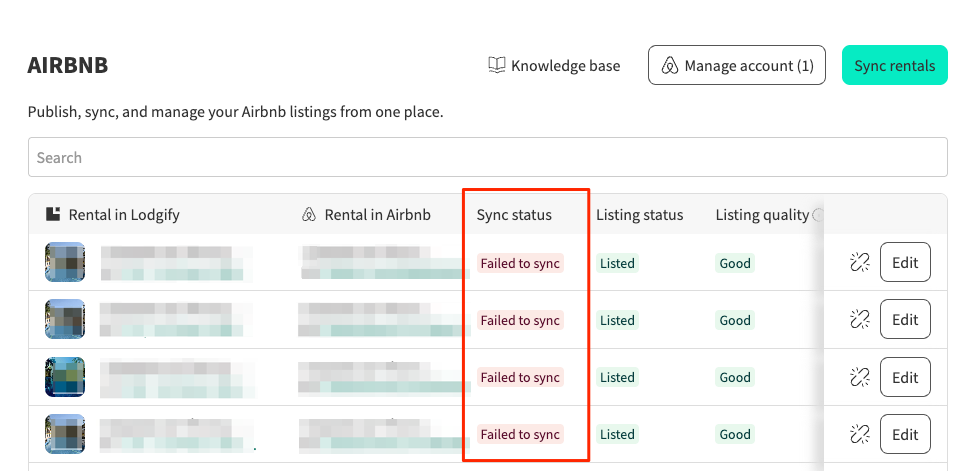Click the unlink icon in the first row

859,263
